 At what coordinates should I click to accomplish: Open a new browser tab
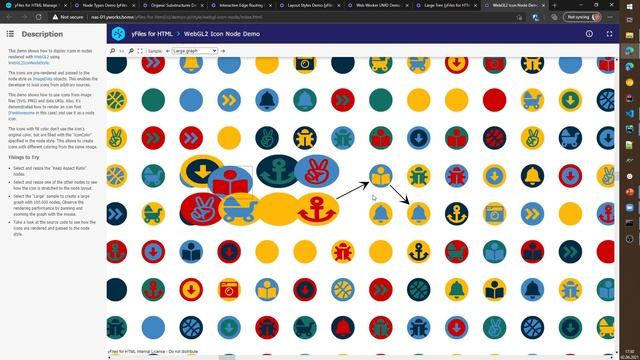point(554,6)
